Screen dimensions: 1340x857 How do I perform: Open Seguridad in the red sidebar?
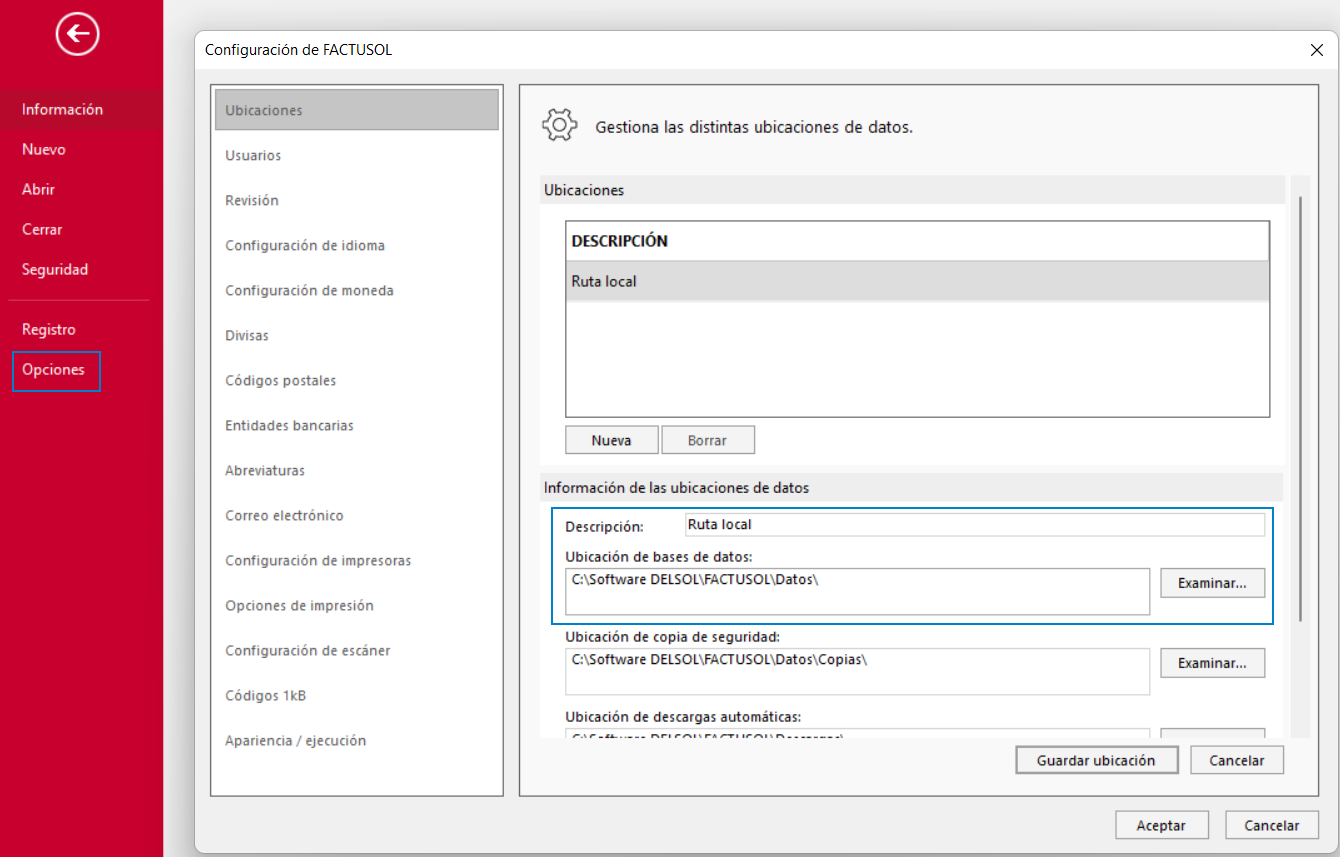click(x=55, y=270)
